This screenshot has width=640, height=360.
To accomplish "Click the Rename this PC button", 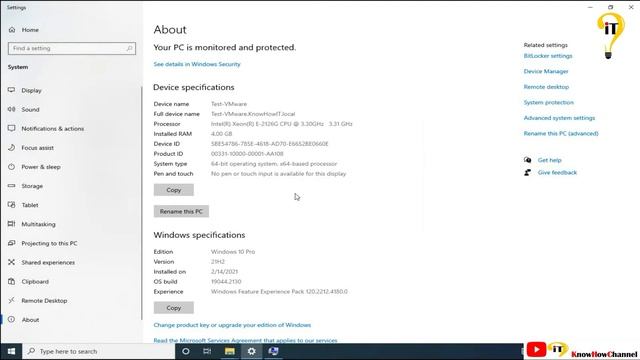I will tap(181, 211).
